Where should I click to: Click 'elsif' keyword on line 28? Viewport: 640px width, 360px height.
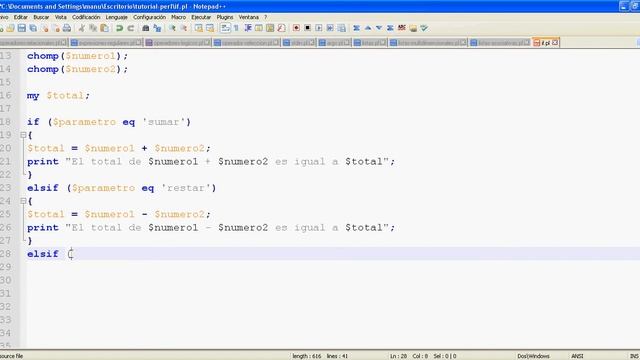coord(43,254)
